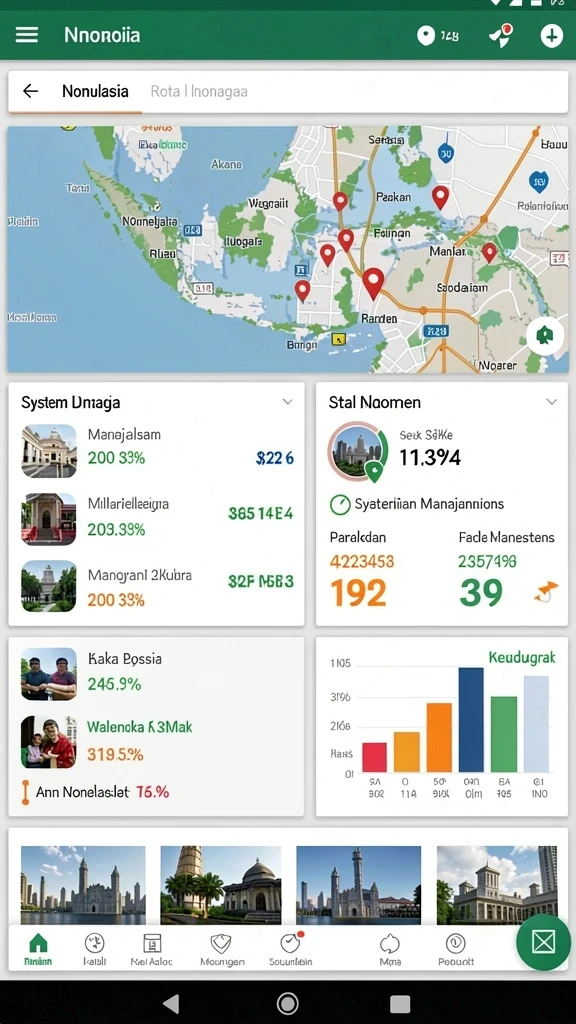Click the Rota Inonagaa search field
This screenshot has height=1024, width=576.
click(199, 91)
